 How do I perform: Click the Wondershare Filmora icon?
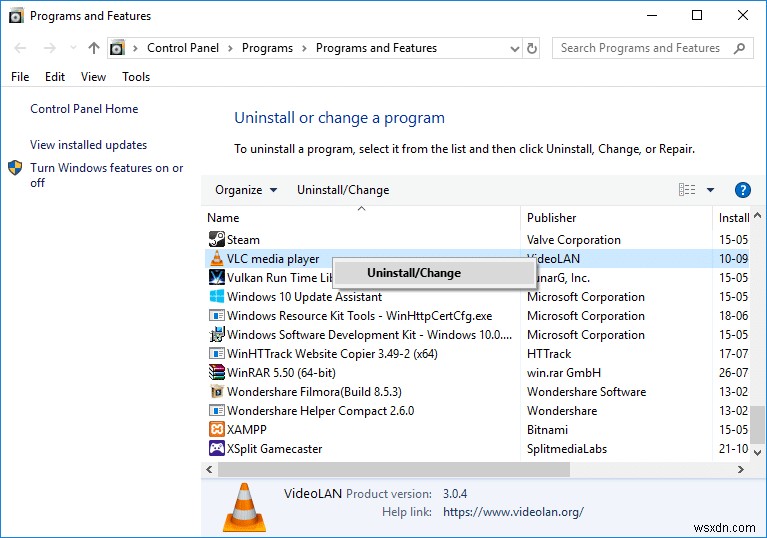coord(216,391)
